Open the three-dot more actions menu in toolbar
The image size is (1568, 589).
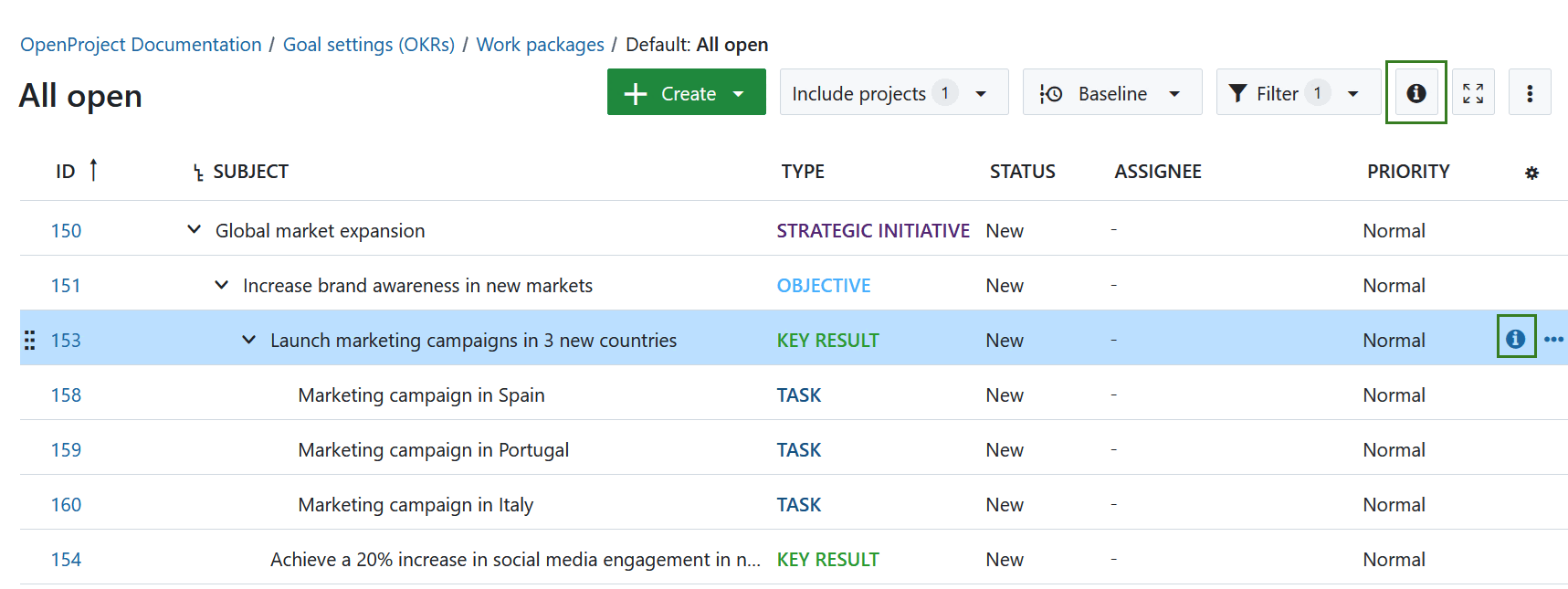1530,93
